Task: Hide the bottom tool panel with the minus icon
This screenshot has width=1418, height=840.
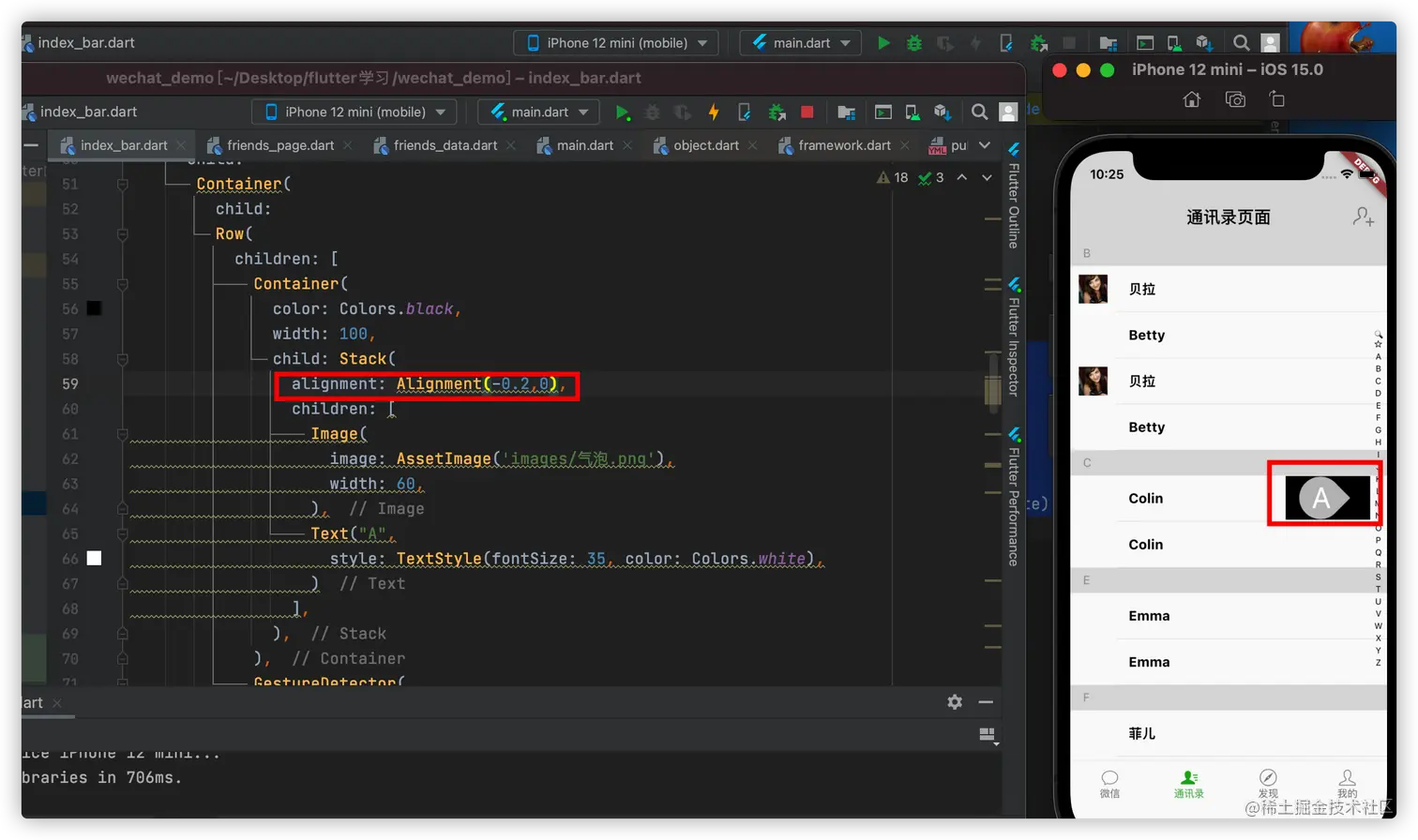Action: point(986,702)
